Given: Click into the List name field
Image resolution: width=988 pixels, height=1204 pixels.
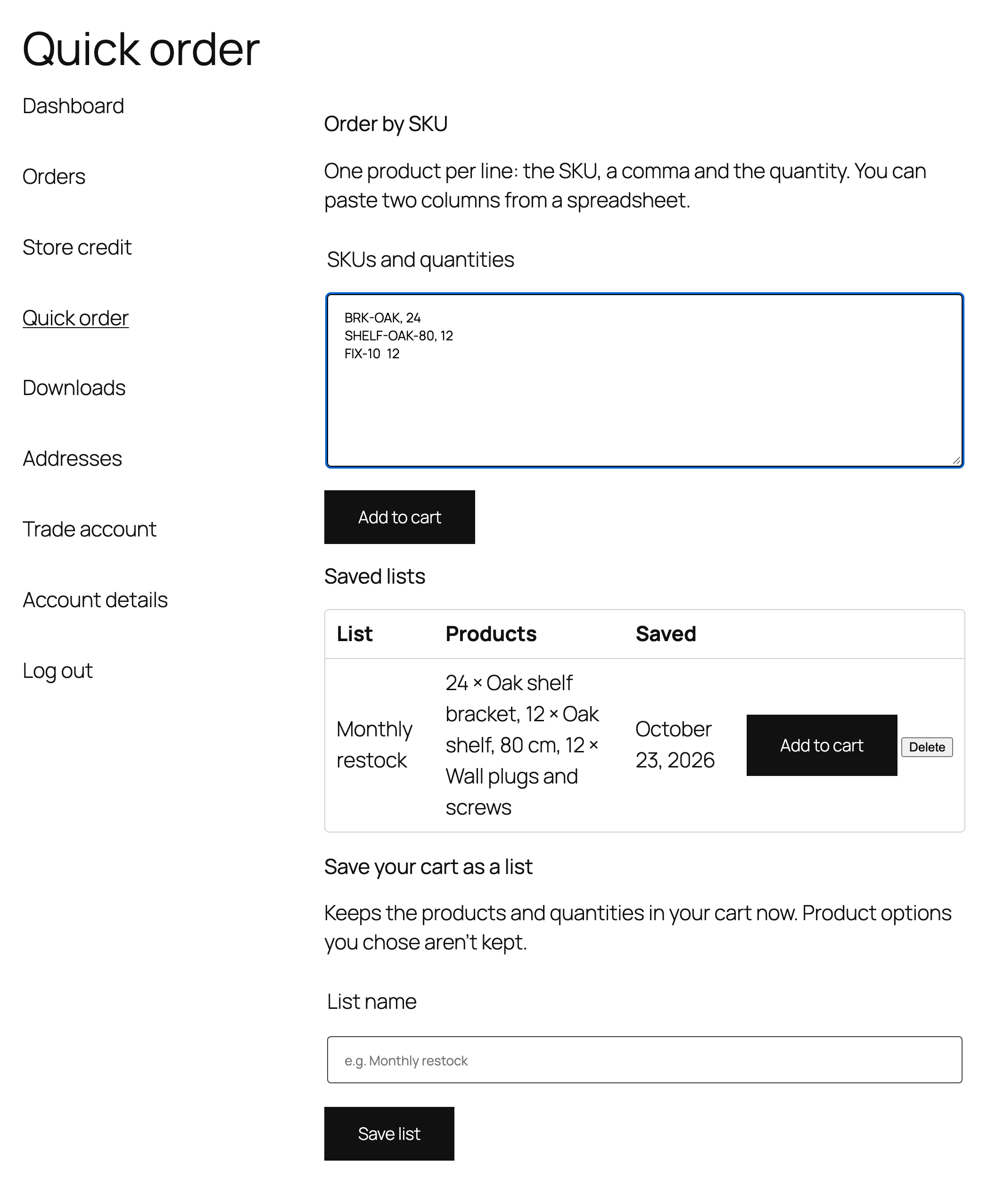Looking at the screenshot, I should (644, 1059).
